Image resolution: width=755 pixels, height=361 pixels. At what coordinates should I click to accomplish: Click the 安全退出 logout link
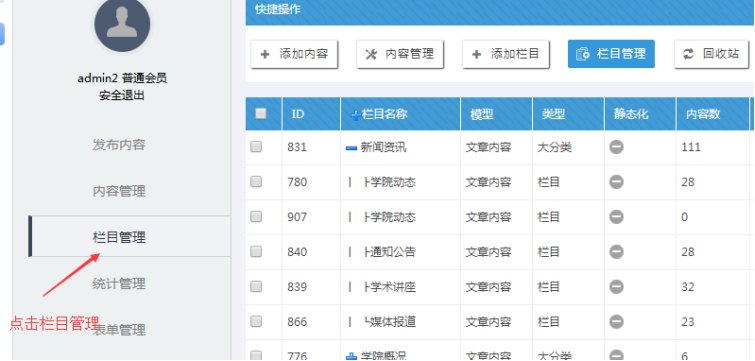[122, 95]
